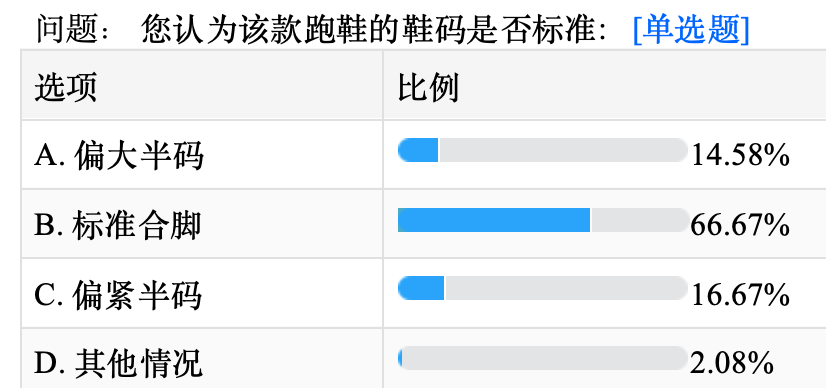Click the gray unfilled part of 偏紧半码 bar
This screenshot has width=826, height=388.
point(566,288)
